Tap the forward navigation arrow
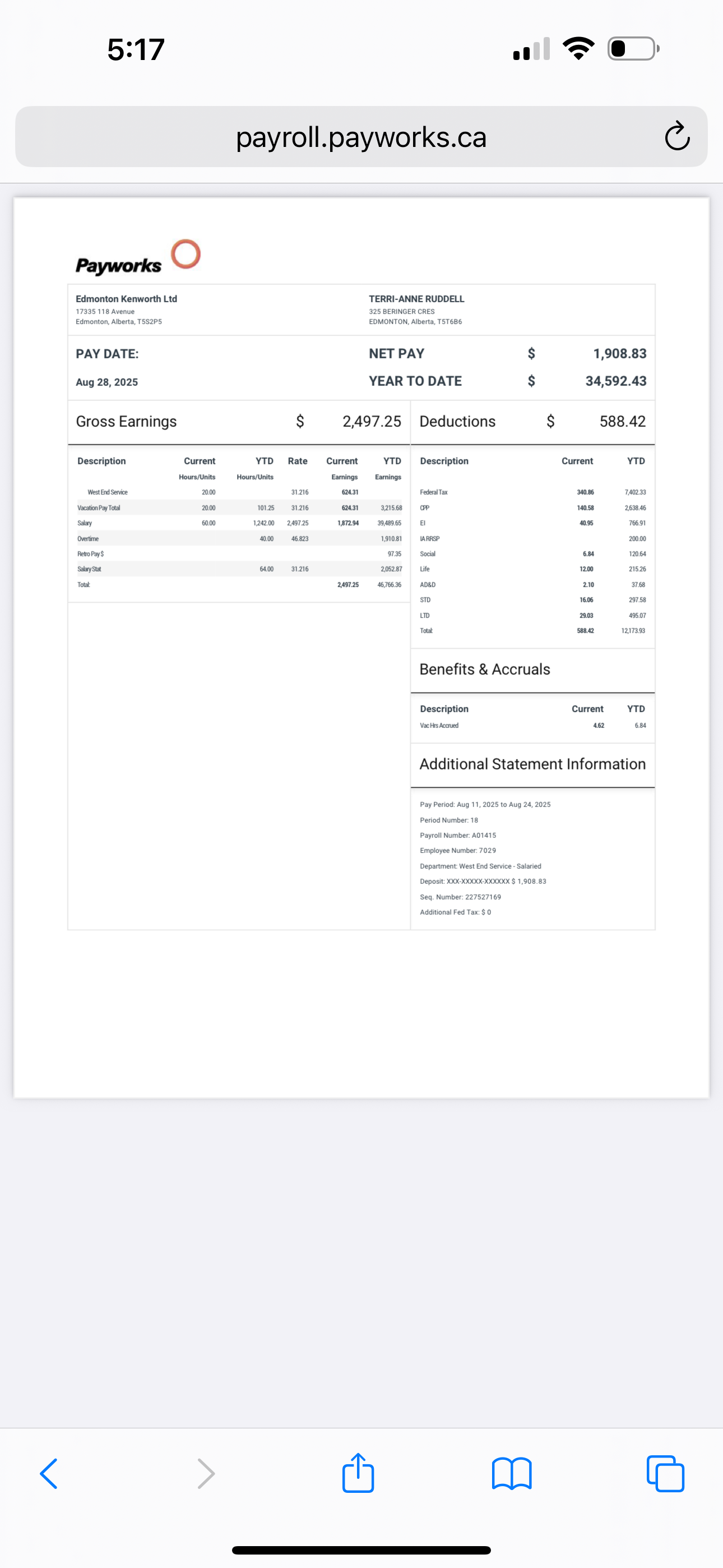This screenshot has width=723, height=1568. click(x=206, y=1473)
